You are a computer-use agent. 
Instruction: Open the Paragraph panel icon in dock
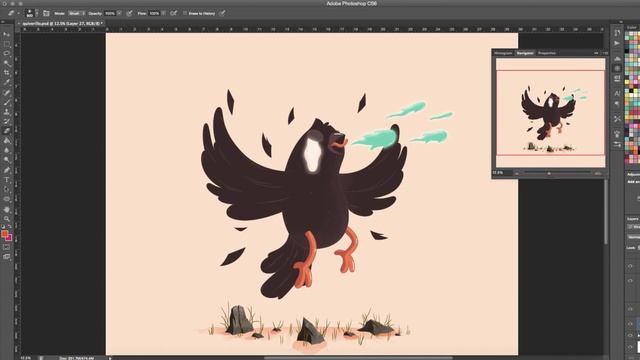(617, 104)
